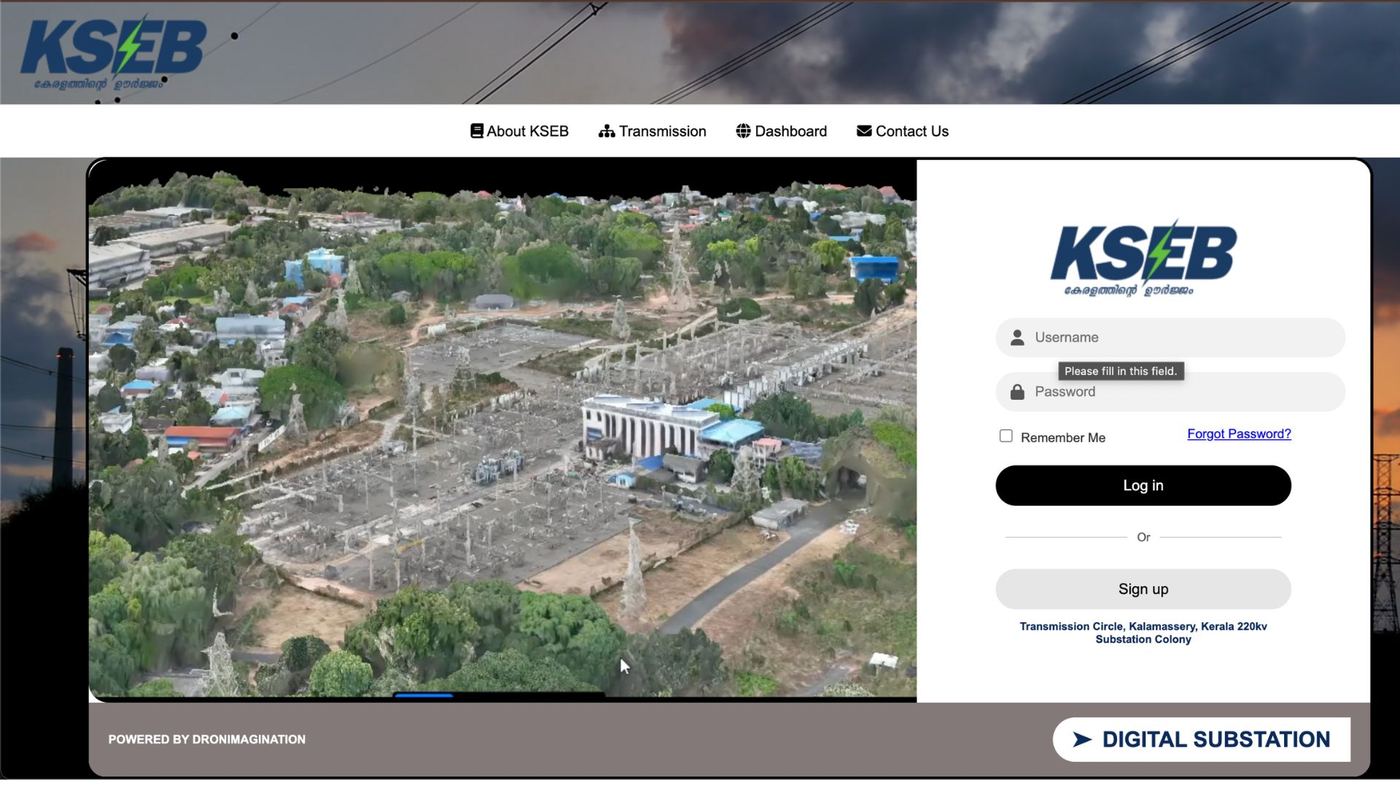Click the lock icon in Password field

(x=1017, y=392)
